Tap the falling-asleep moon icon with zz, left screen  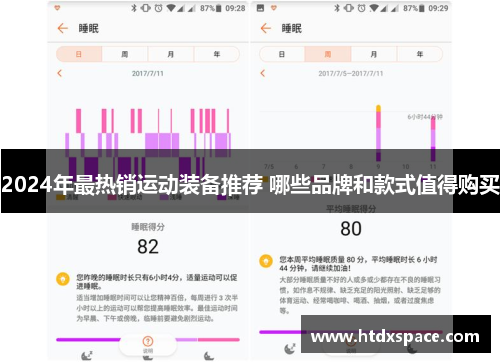click(87, 356)
